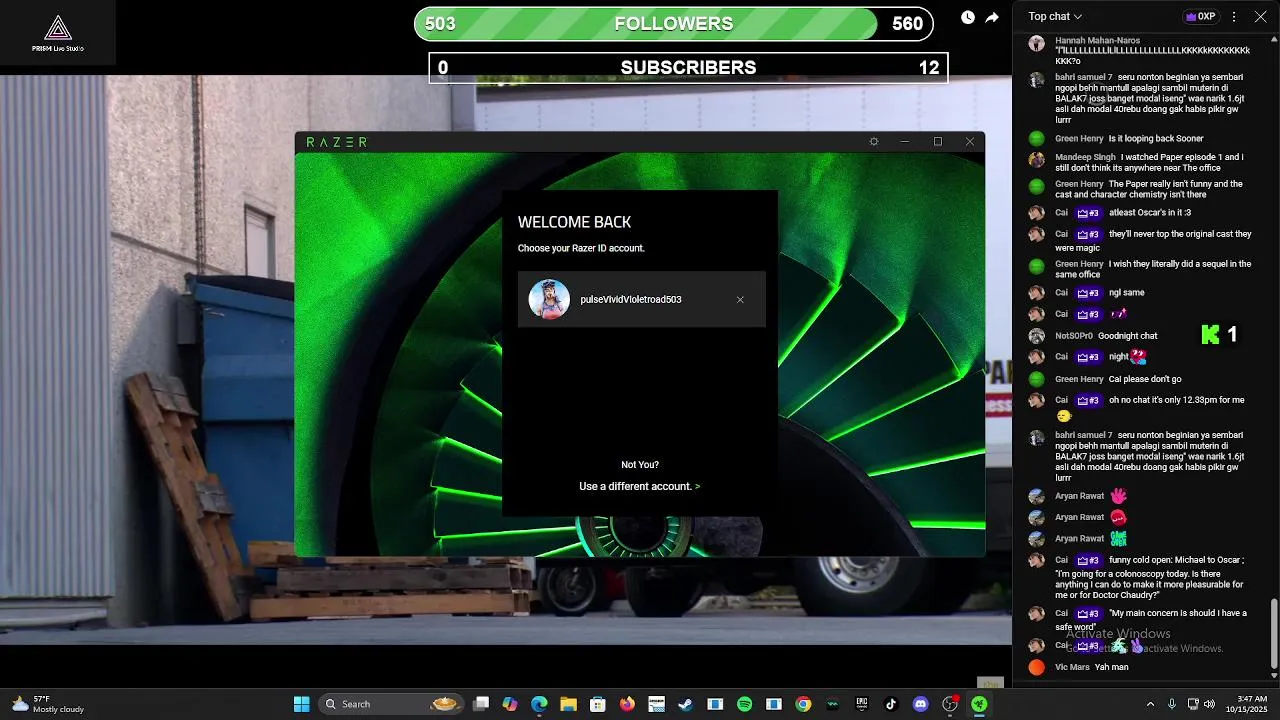
Task: Open Copilot from the taskbar
Action: (x=510, y=704)
